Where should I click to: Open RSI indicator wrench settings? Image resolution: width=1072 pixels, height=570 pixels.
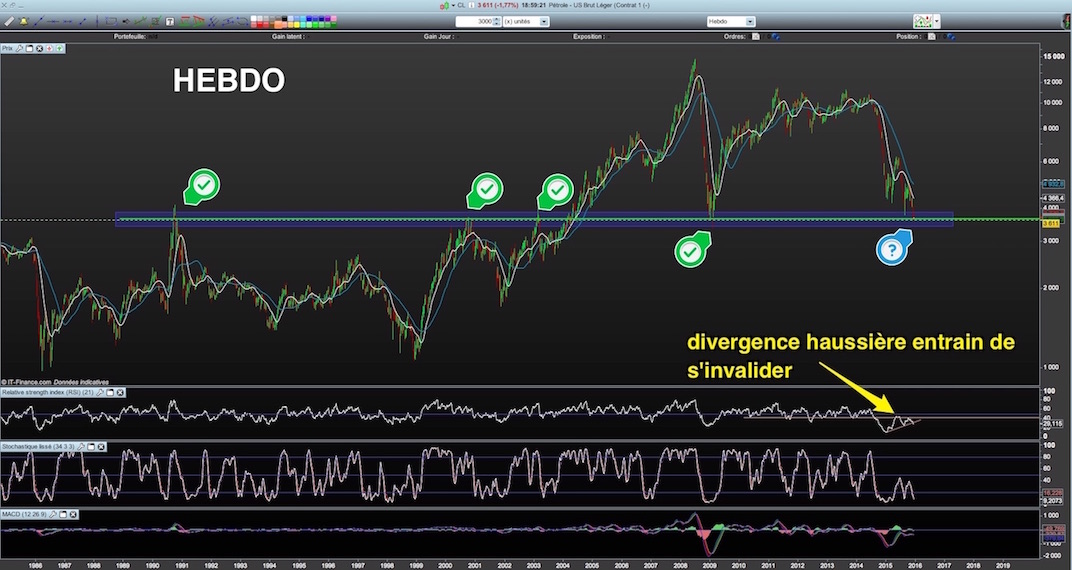pos(100,392)
